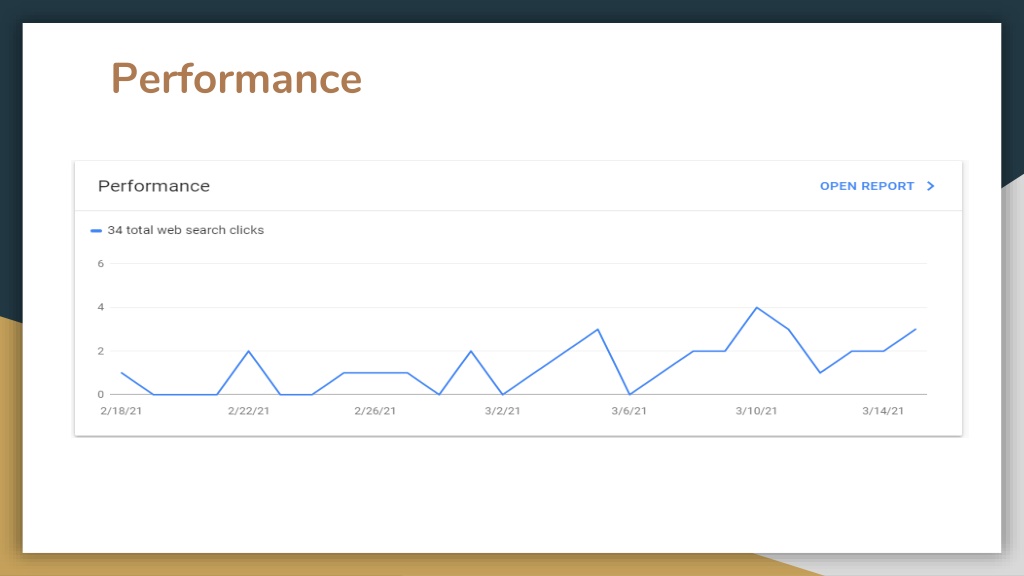Click the chart peak at 2/22/21

tap(248, 351)
